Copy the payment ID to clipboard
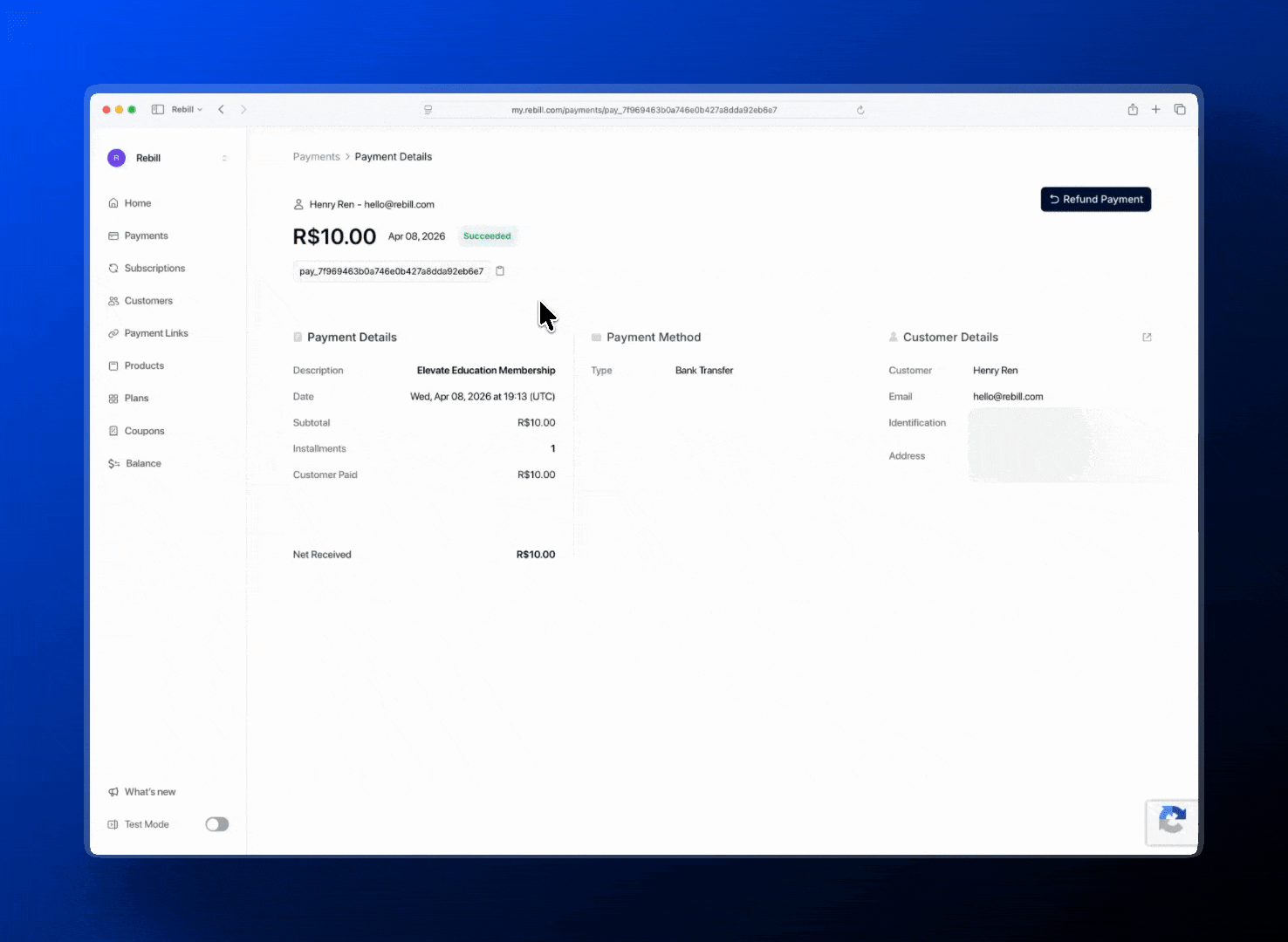1288x942 pixels. pyautogui.click(x=500, y=271)
